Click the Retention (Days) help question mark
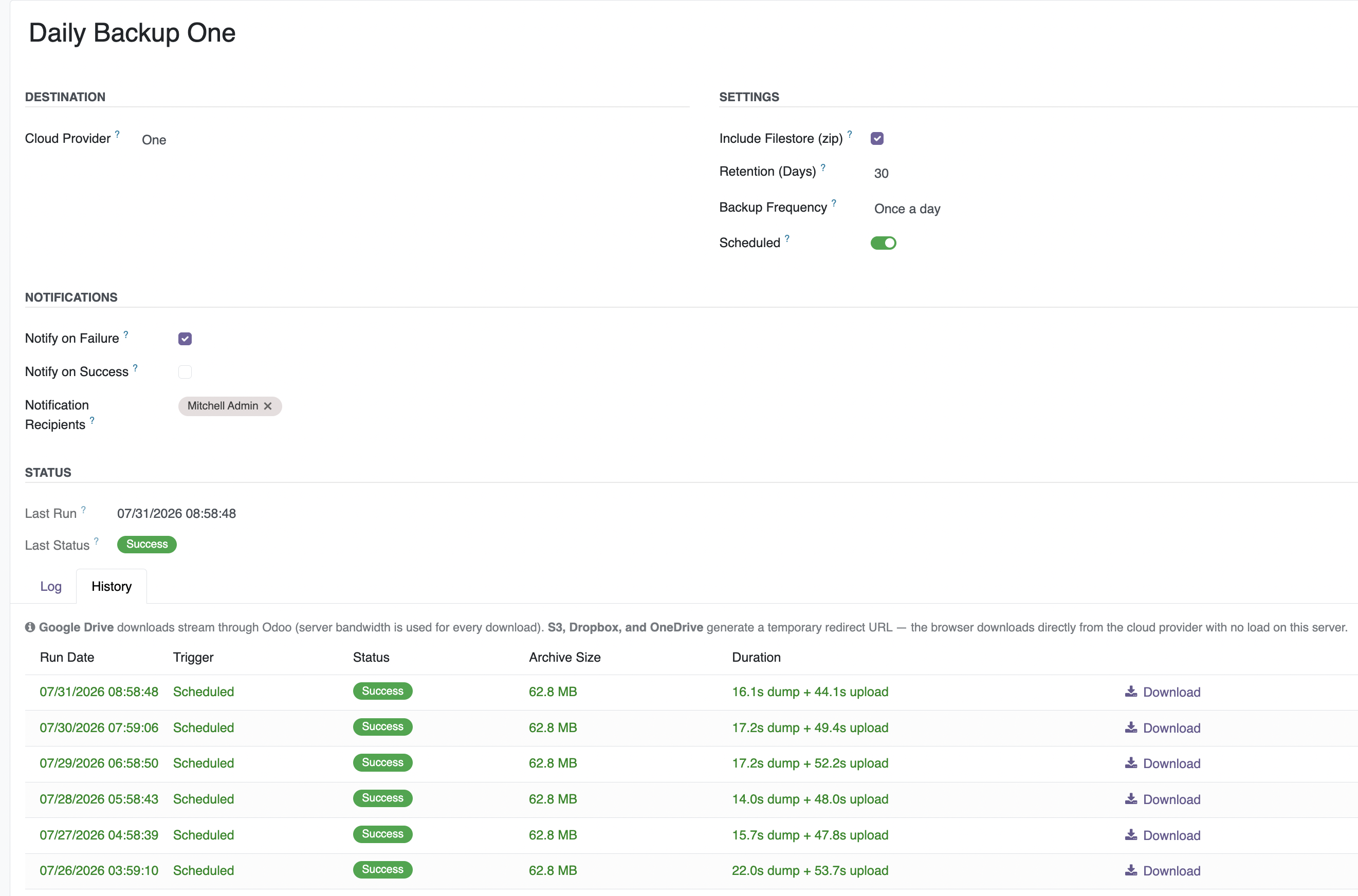The width and height of the screenshot is (1358, 896). [823, 167]
